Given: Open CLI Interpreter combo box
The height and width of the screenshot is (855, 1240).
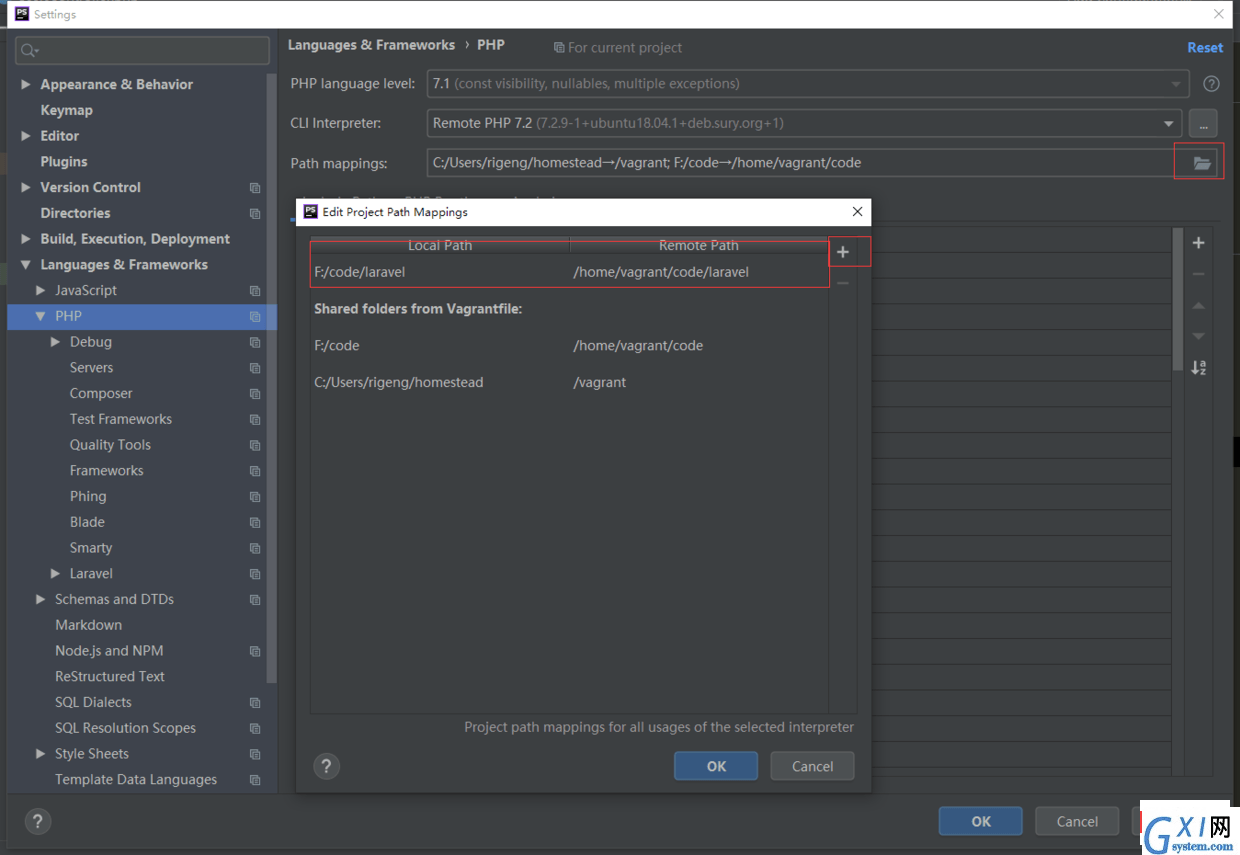Looking at the screenshot, I should click(804, 124).
